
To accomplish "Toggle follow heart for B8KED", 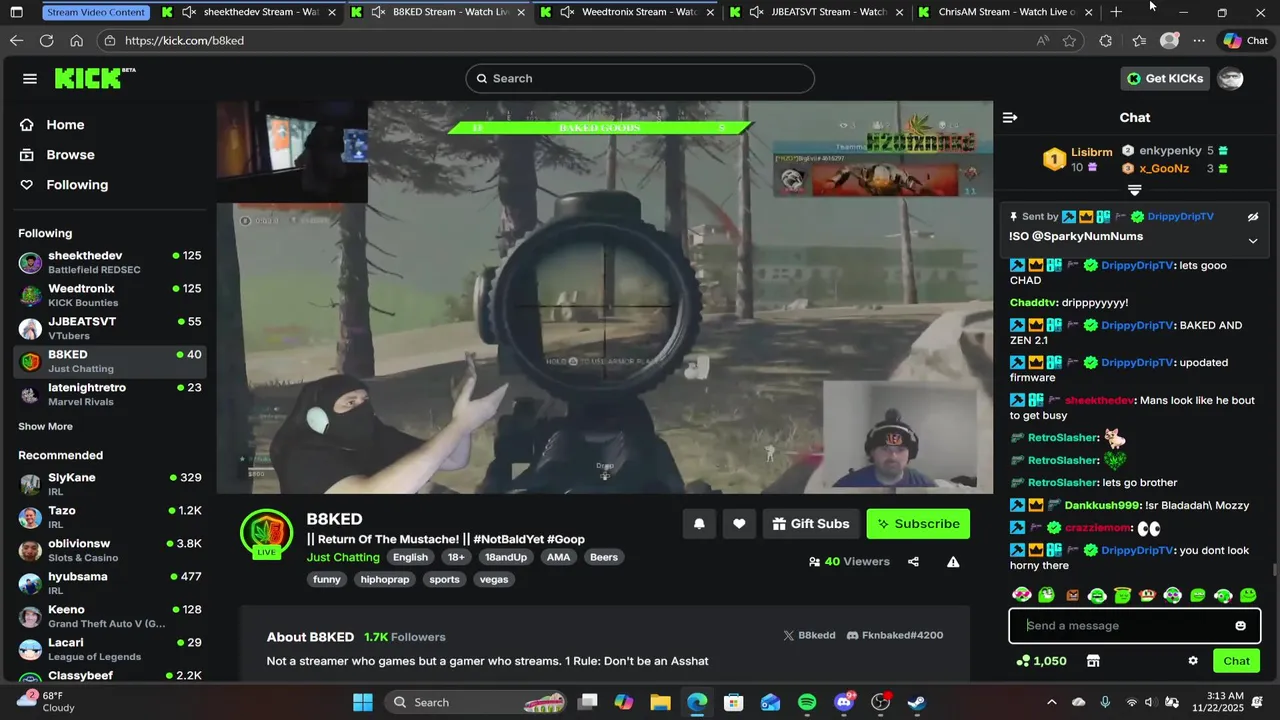I will (739, 524).
